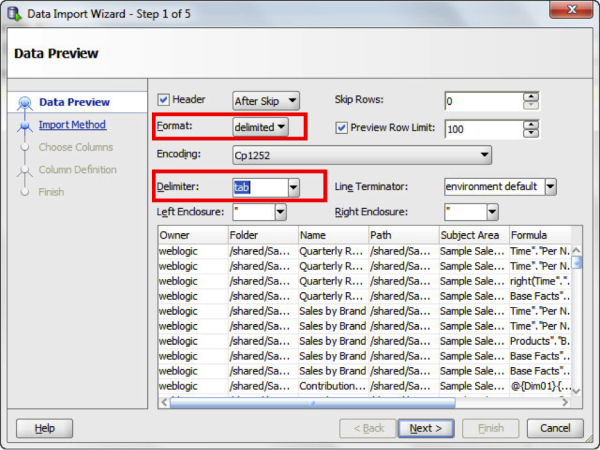Open the Line Terminator dropdown

(549, 187)
